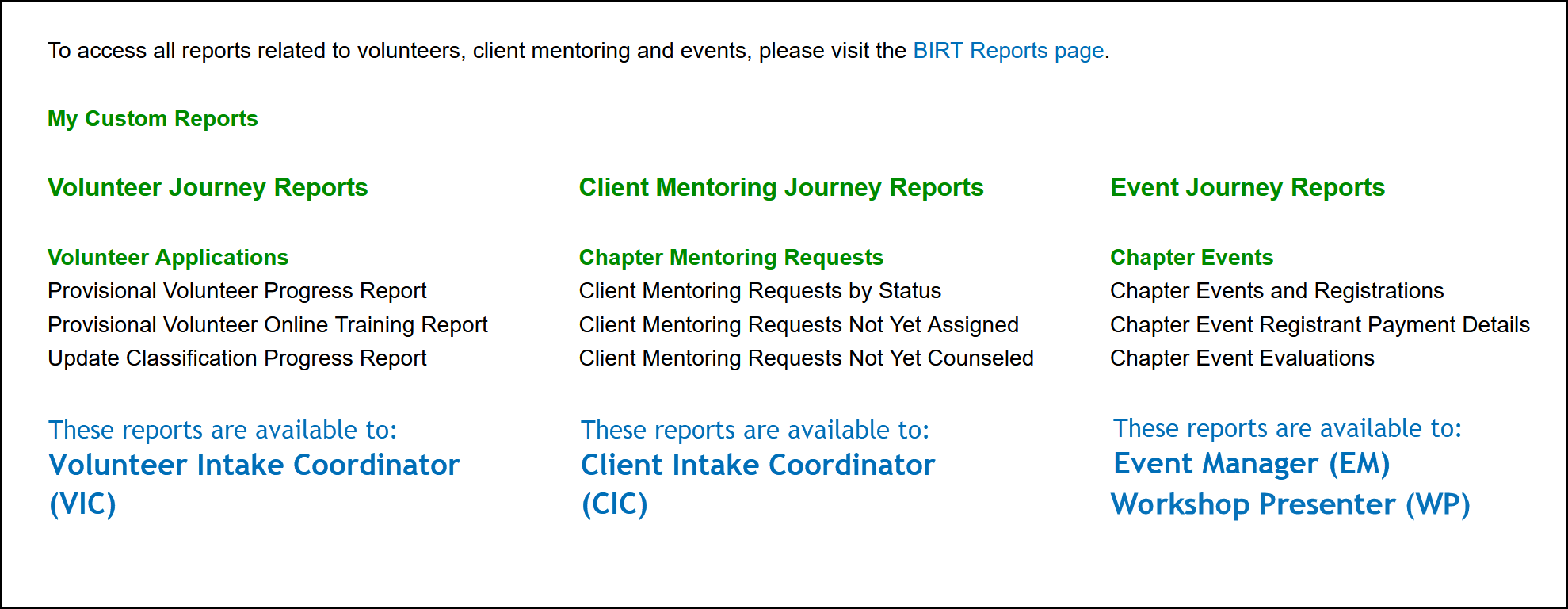1568x609 pixels.
Task: Open Client Mentoring Requests by Status
Action: pyautogui.click(x=759, y=291)
